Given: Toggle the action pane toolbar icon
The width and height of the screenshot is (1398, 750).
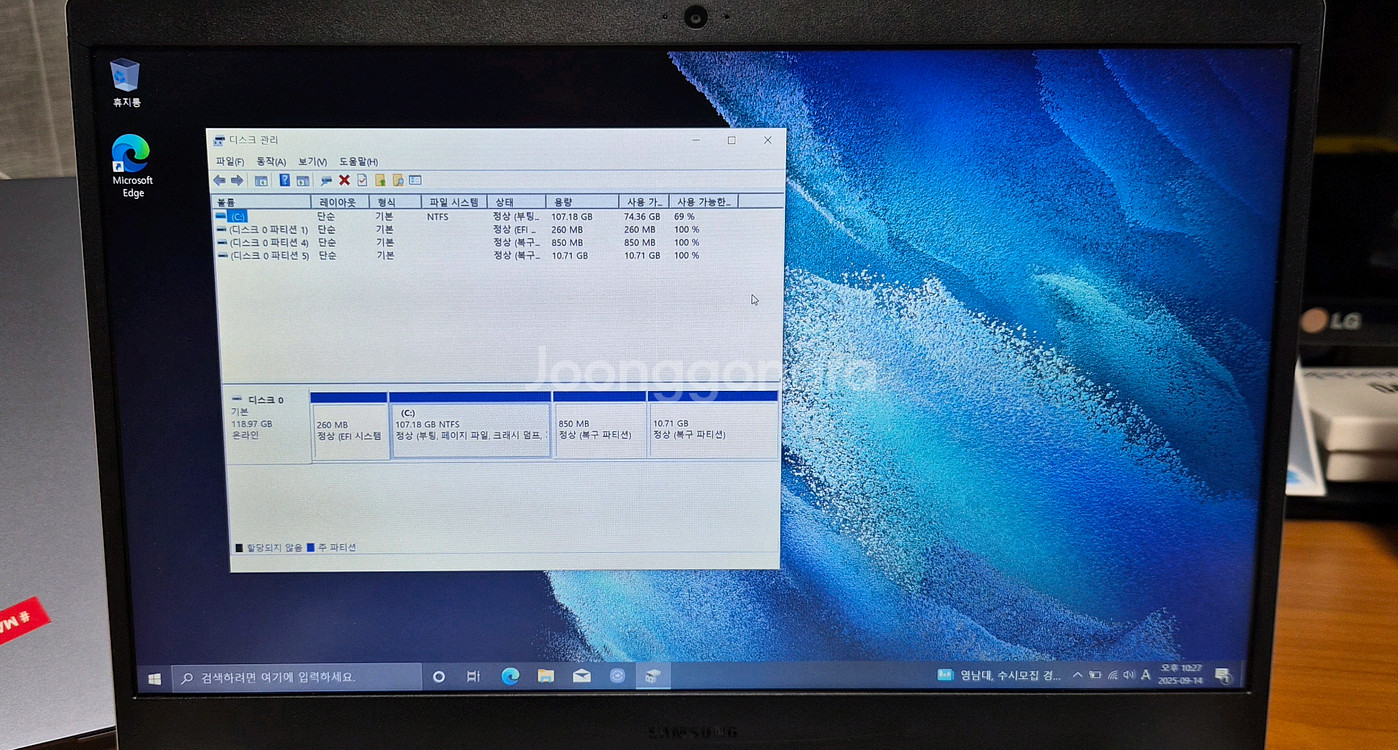Looking at the screenshot, I should tap(303, 181).
